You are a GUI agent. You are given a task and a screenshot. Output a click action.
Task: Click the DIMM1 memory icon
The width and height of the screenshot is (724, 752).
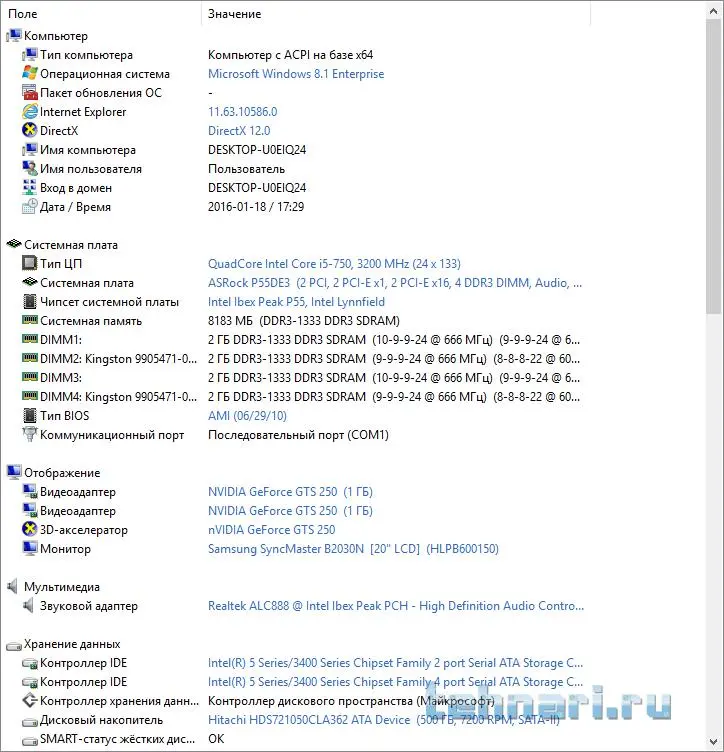click(29, 339)
